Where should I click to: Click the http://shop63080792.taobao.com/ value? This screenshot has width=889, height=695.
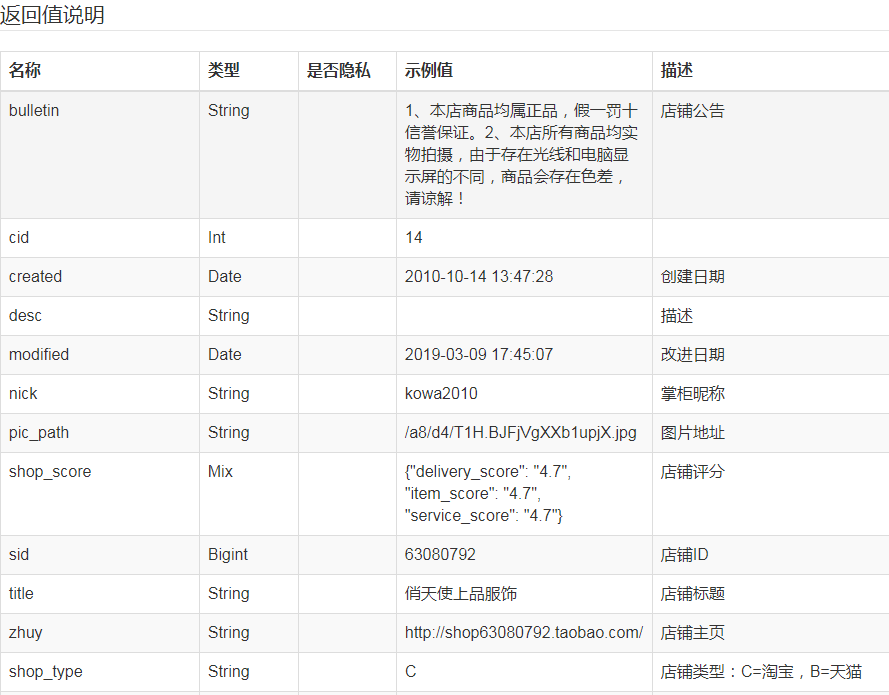[524, 633]
